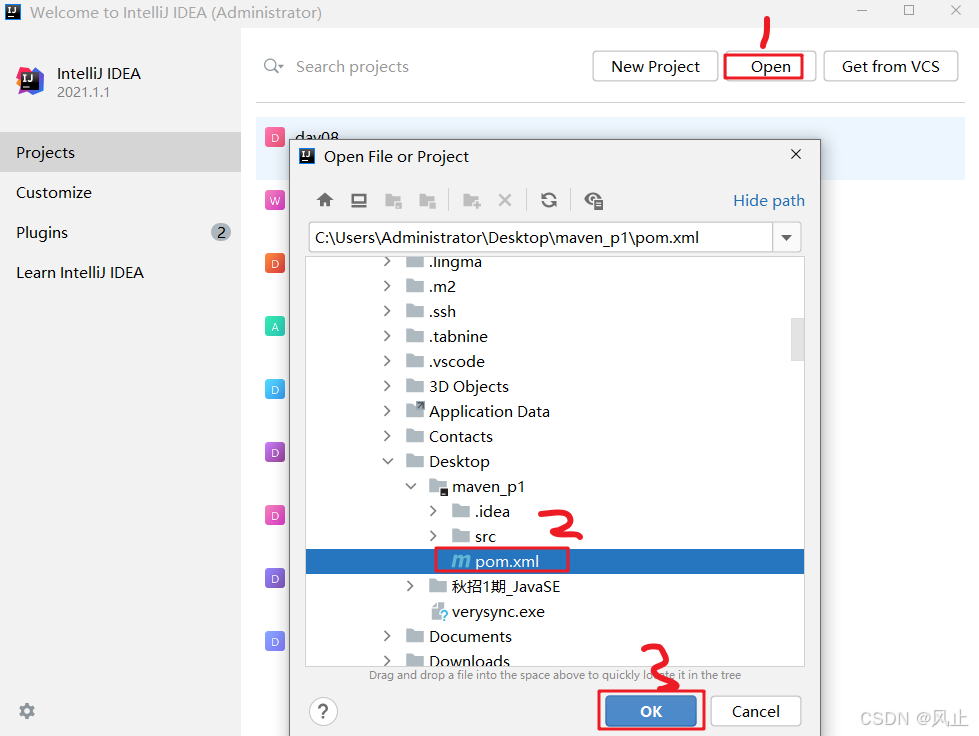
Task: Select the Desktop folder row
Action: click(x=554, y=461)
